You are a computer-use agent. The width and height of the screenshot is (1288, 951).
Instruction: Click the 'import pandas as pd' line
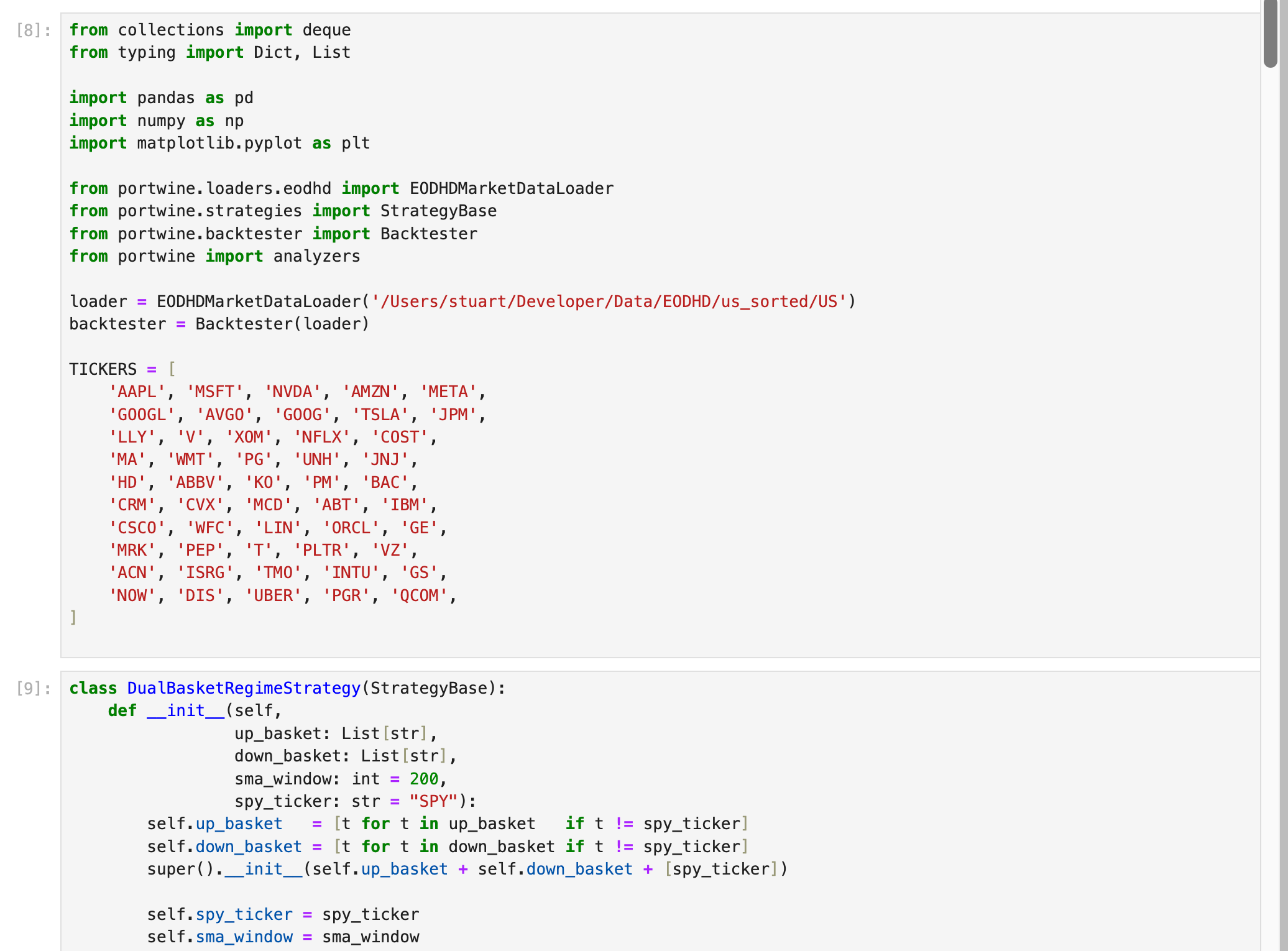(x=161, y=98)
